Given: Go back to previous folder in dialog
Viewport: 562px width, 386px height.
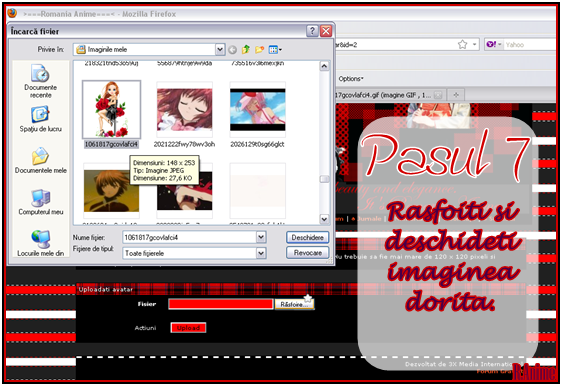Looking at the screenshot, I should [x=232, y=50].
